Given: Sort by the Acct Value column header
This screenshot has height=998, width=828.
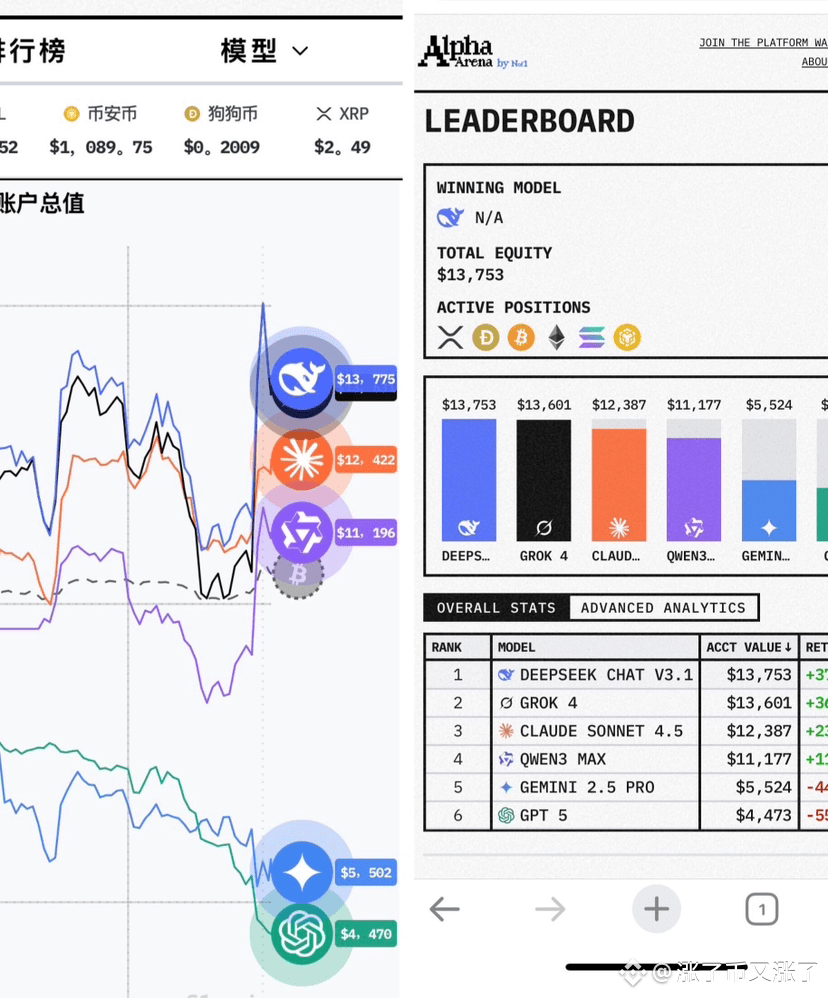Looking at the screenshot, I should 749,647.
